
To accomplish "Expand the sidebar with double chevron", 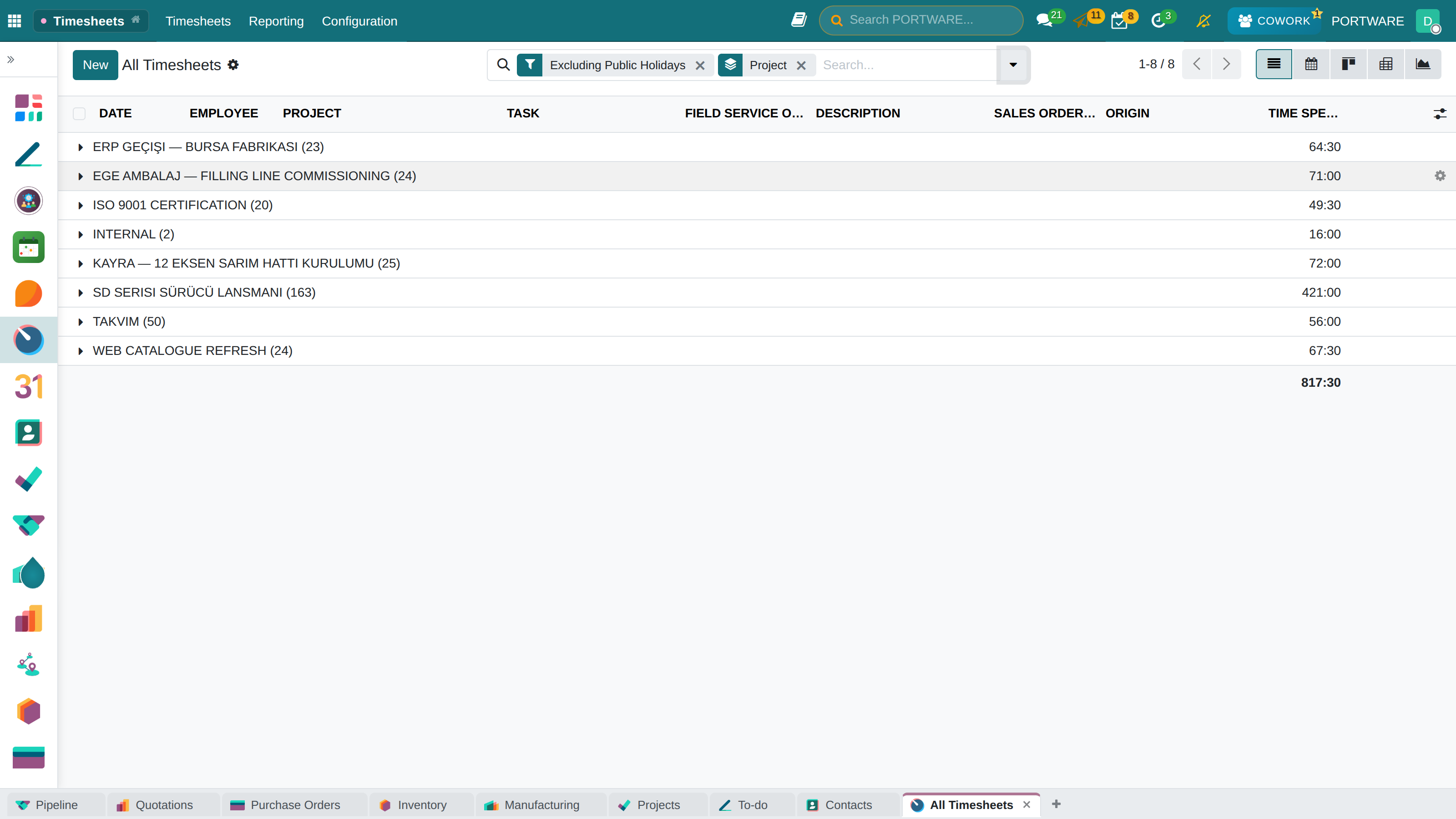I will point(11,59).
